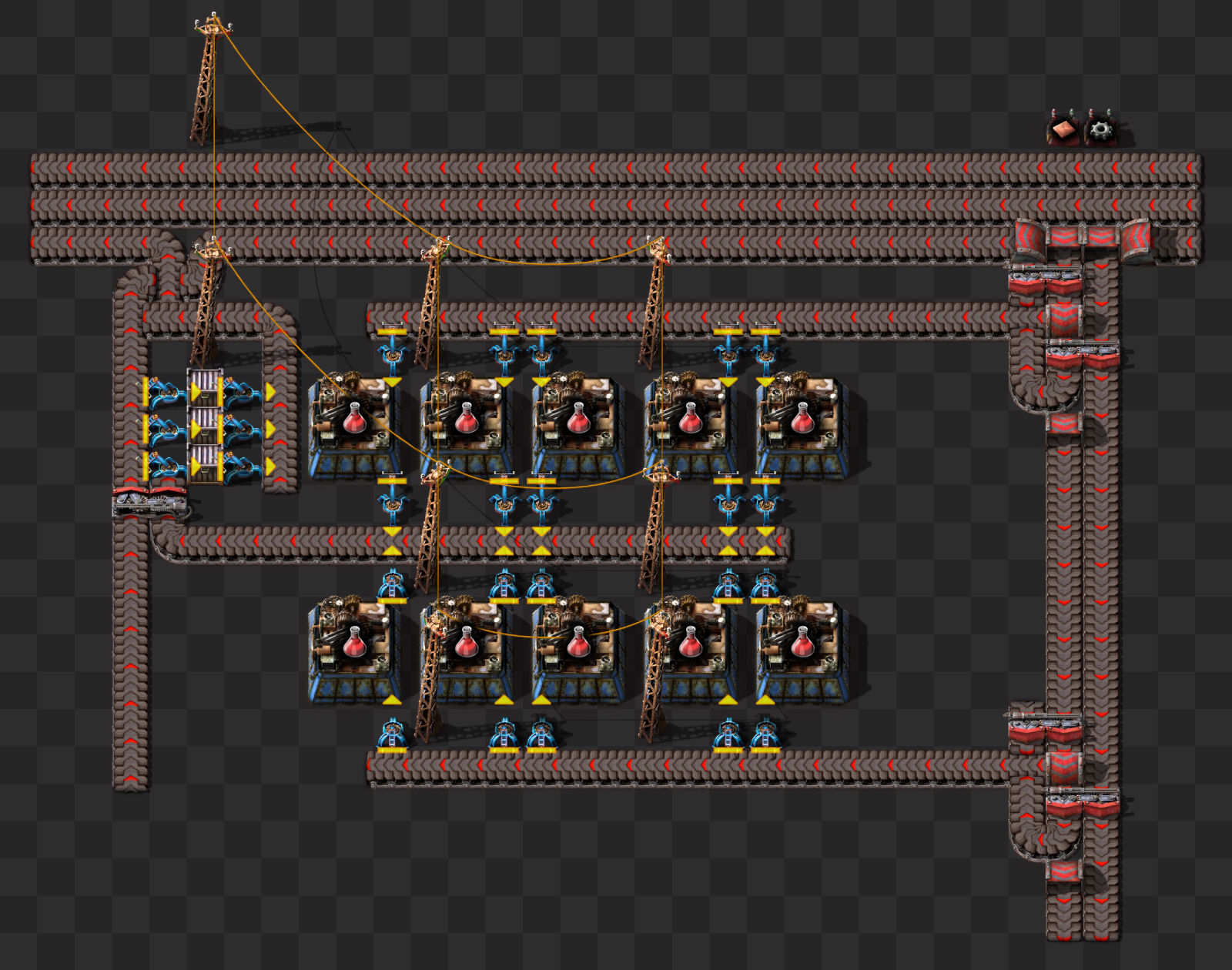Screen dimensions: 1232x970
Task: Click the power pole right of the bottom assembler row
Action: click(x=655, y=674)
